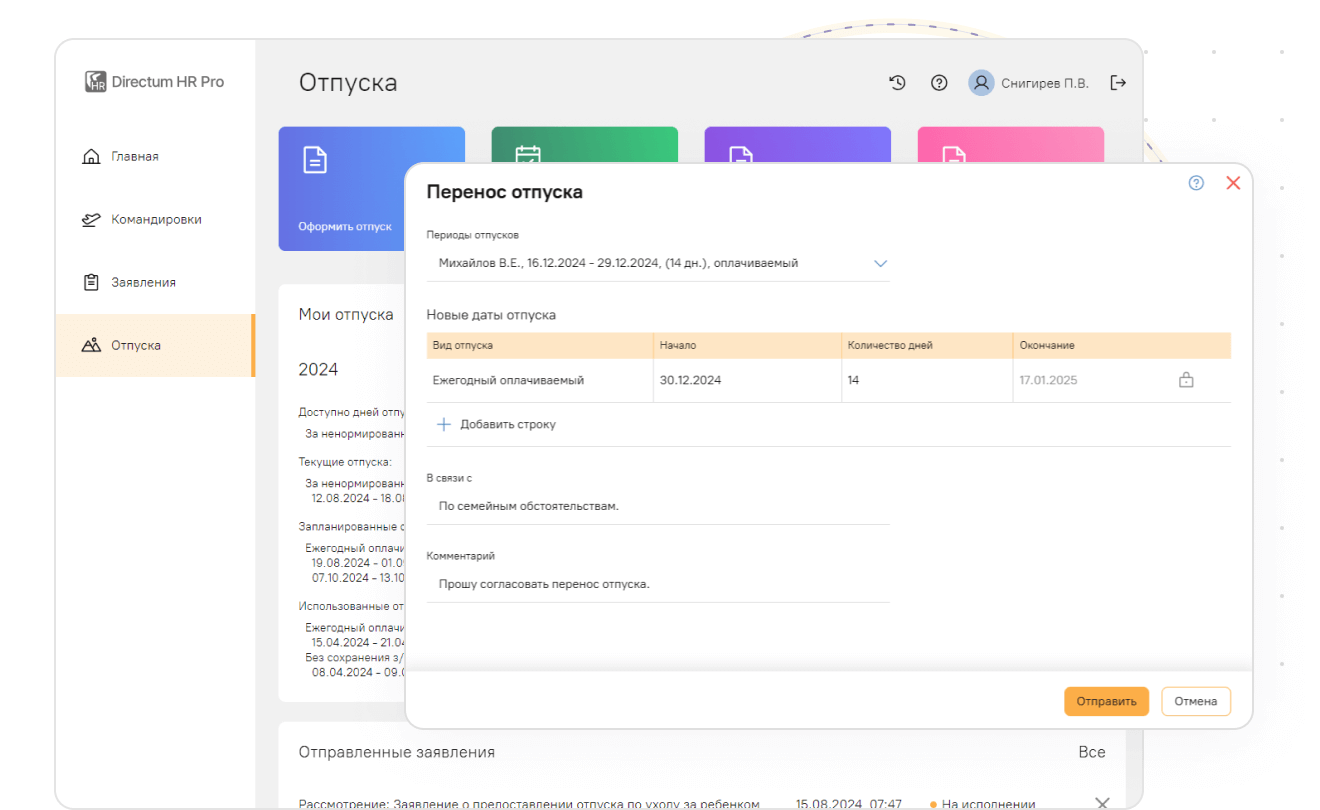Click the Рассмотрение: Заявление sent request row
Viewport: 1320px width, 810px height.
tap(529, 803)
